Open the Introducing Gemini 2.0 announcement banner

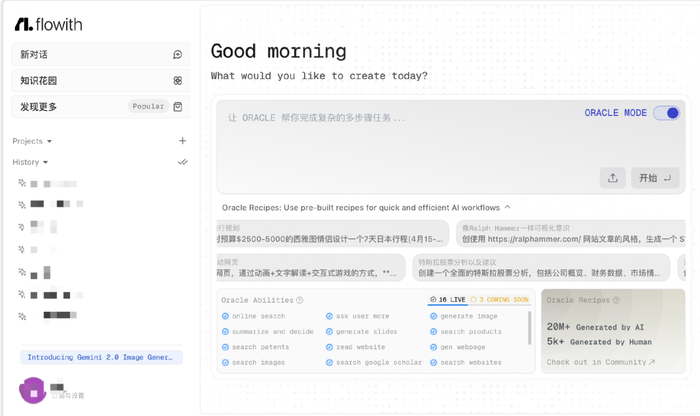pos(100,357)
